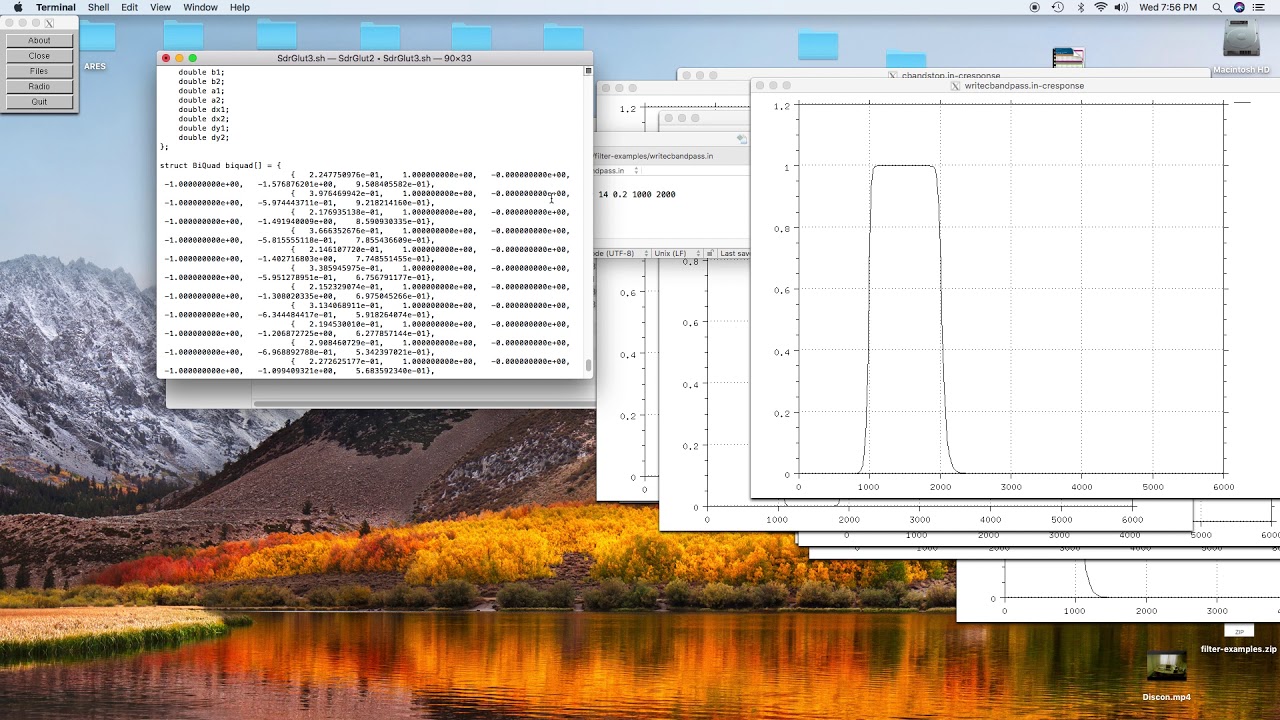Click the cbandstop.in-cresponse window title
The image size is (1280, 720).
tap(950, 75)
